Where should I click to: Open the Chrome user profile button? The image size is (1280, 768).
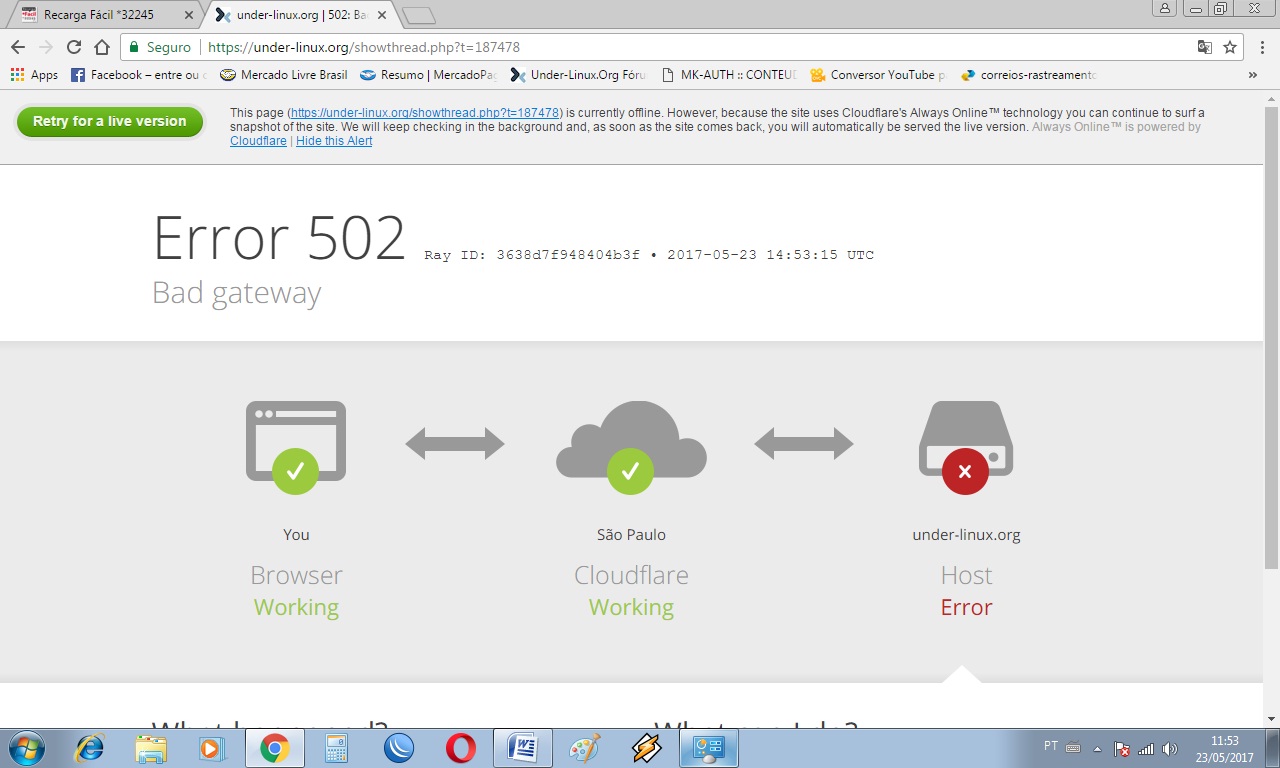tap(1164, 9)
